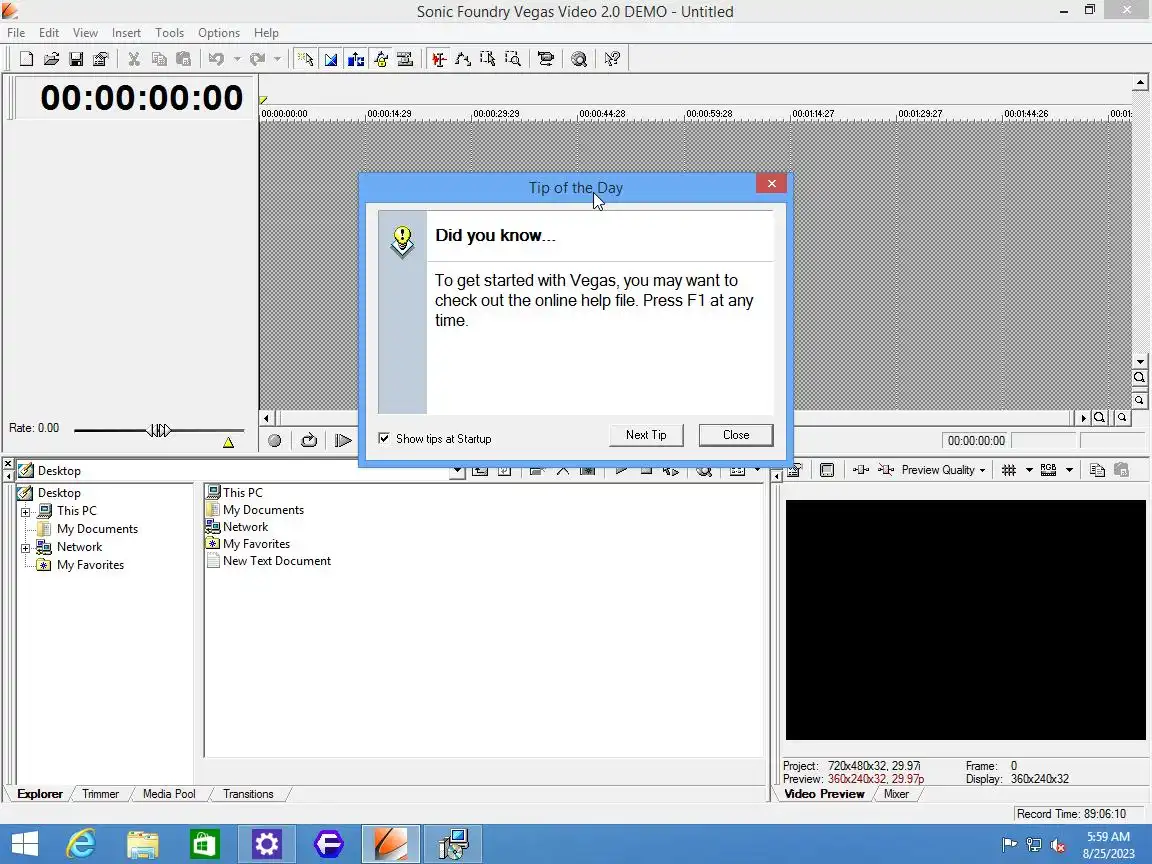The image size is (1152, 864).
Task: Click the RGB channels icon
Action: click(1048, 470)
